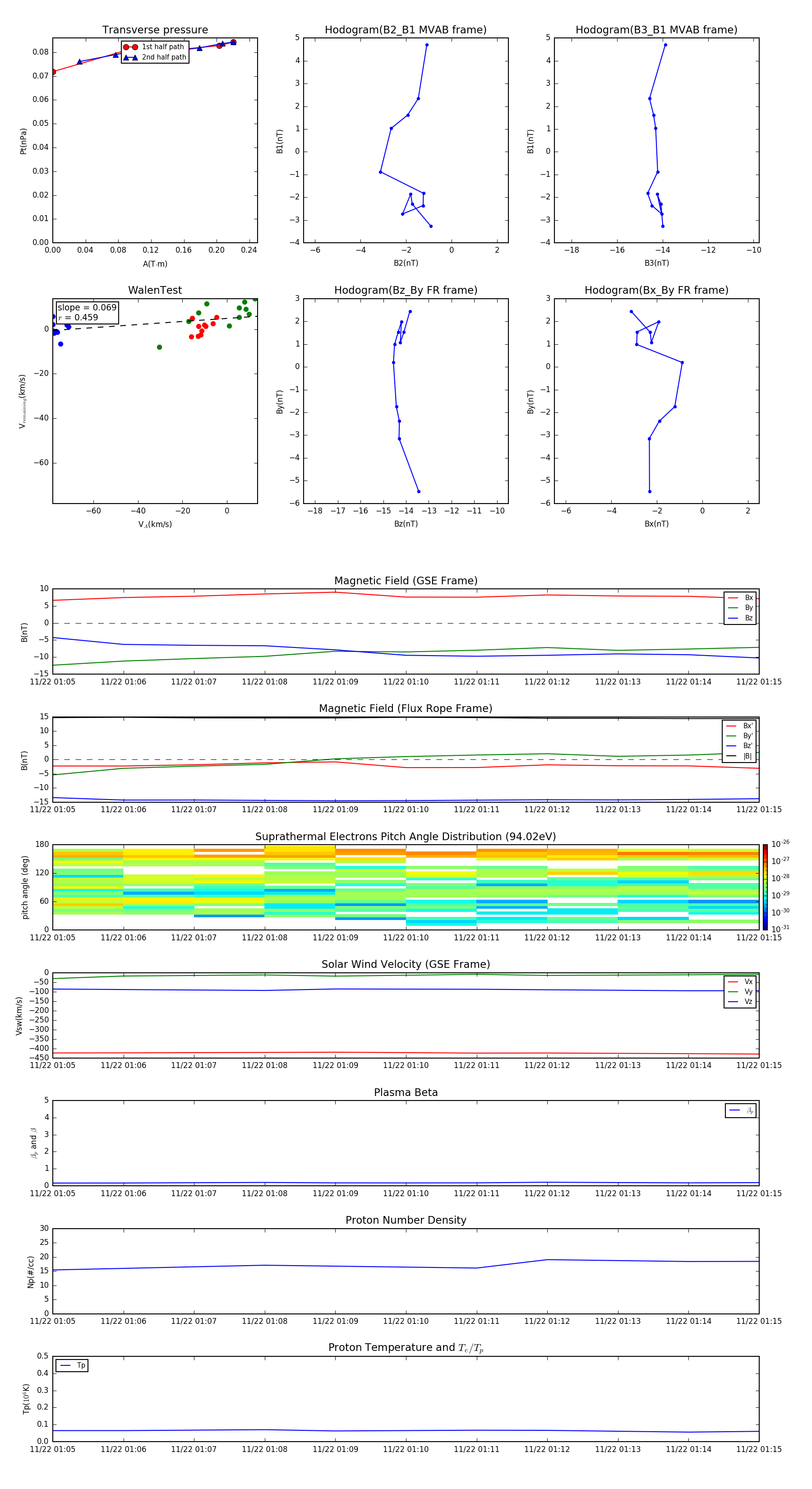Click the Suprathermal Electrons Pitch Angle Distribution title
The width and height of the screenshot is (812, 1489).
[406, 837]
